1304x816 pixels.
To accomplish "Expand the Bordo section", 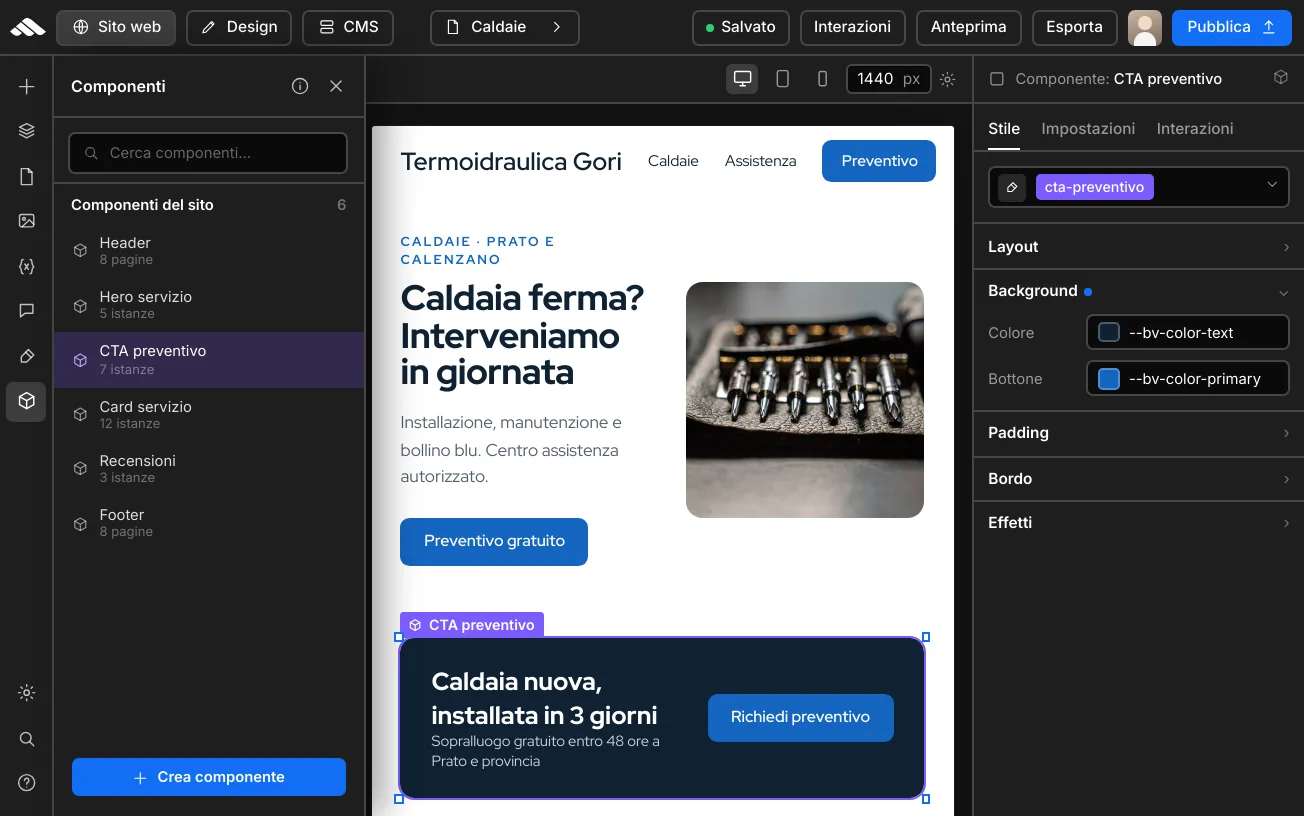I will pos(1139,479).
